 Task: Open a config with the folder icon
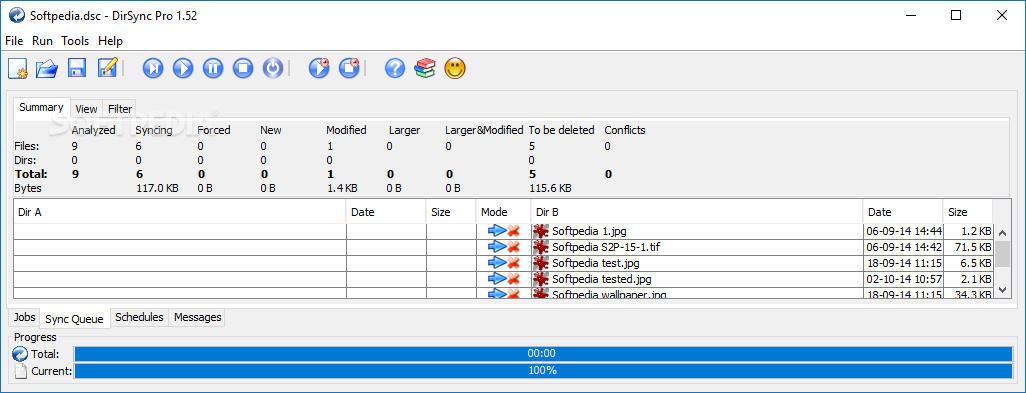point(47,68)
